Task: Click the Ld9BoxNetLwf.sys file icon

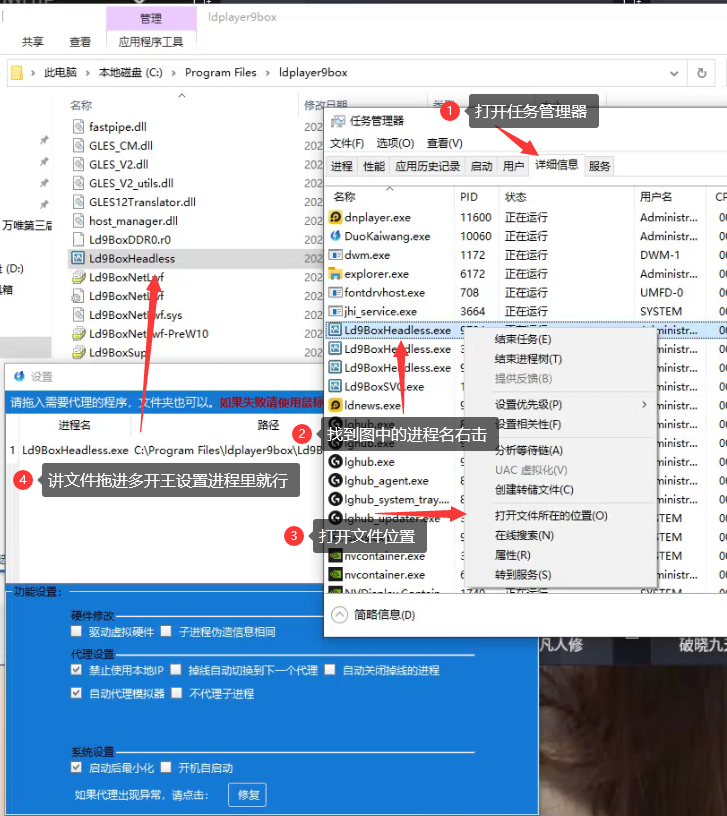Action: coord(79,314)
